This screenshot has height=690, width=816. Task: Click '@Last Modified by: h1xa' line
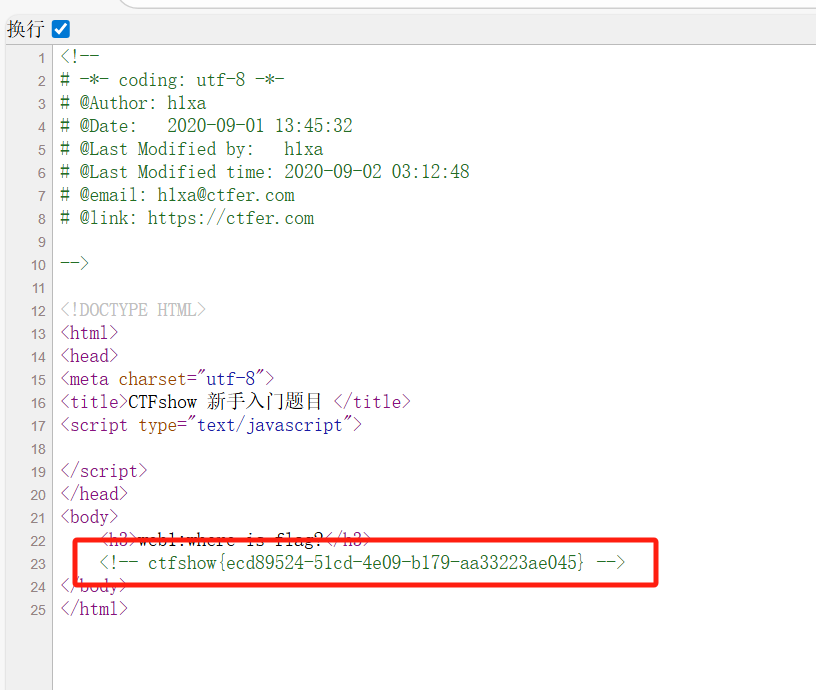192,149
